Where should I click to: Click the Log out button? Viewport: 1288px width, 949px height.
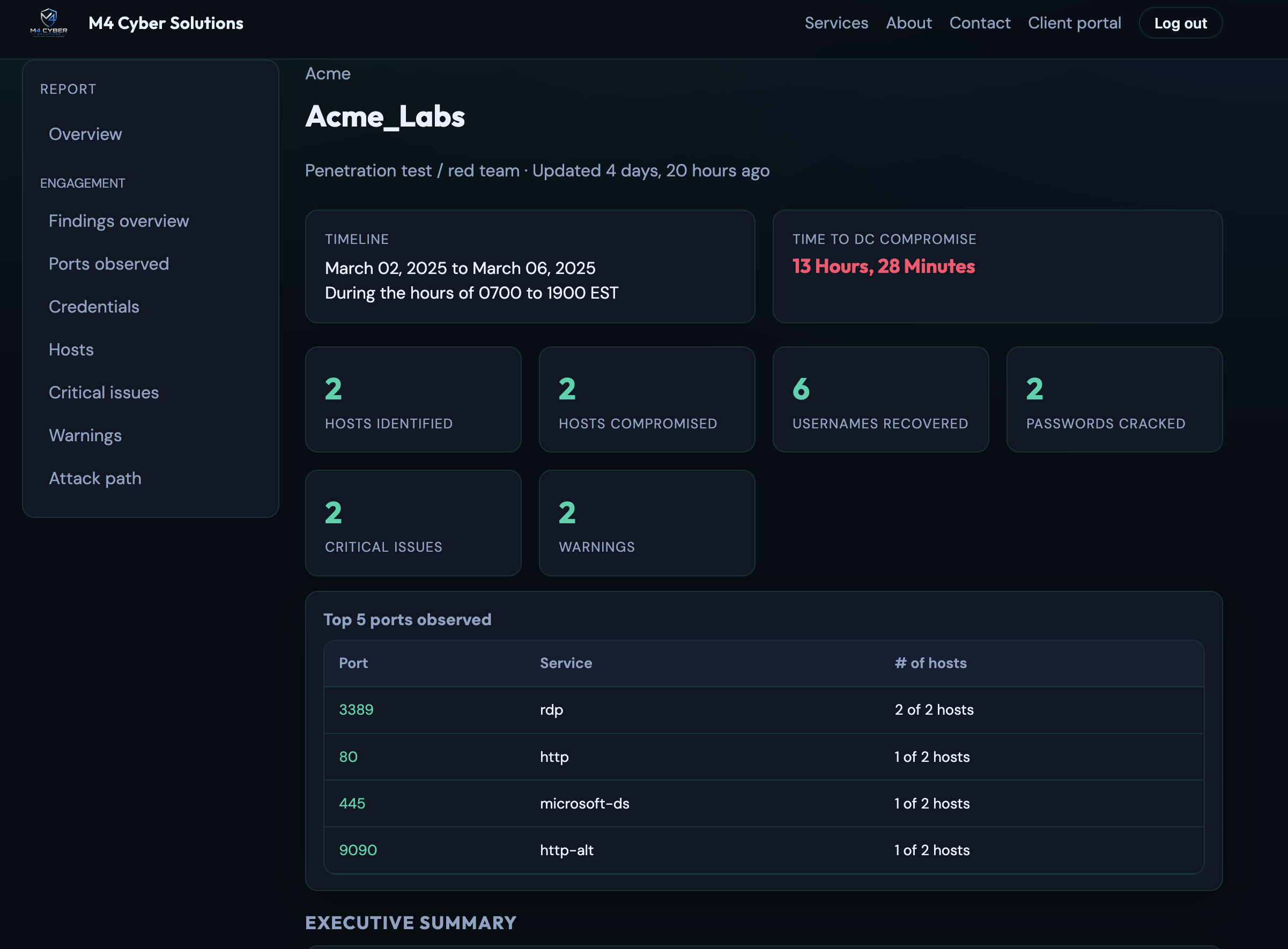click(x=1181, y=23)
